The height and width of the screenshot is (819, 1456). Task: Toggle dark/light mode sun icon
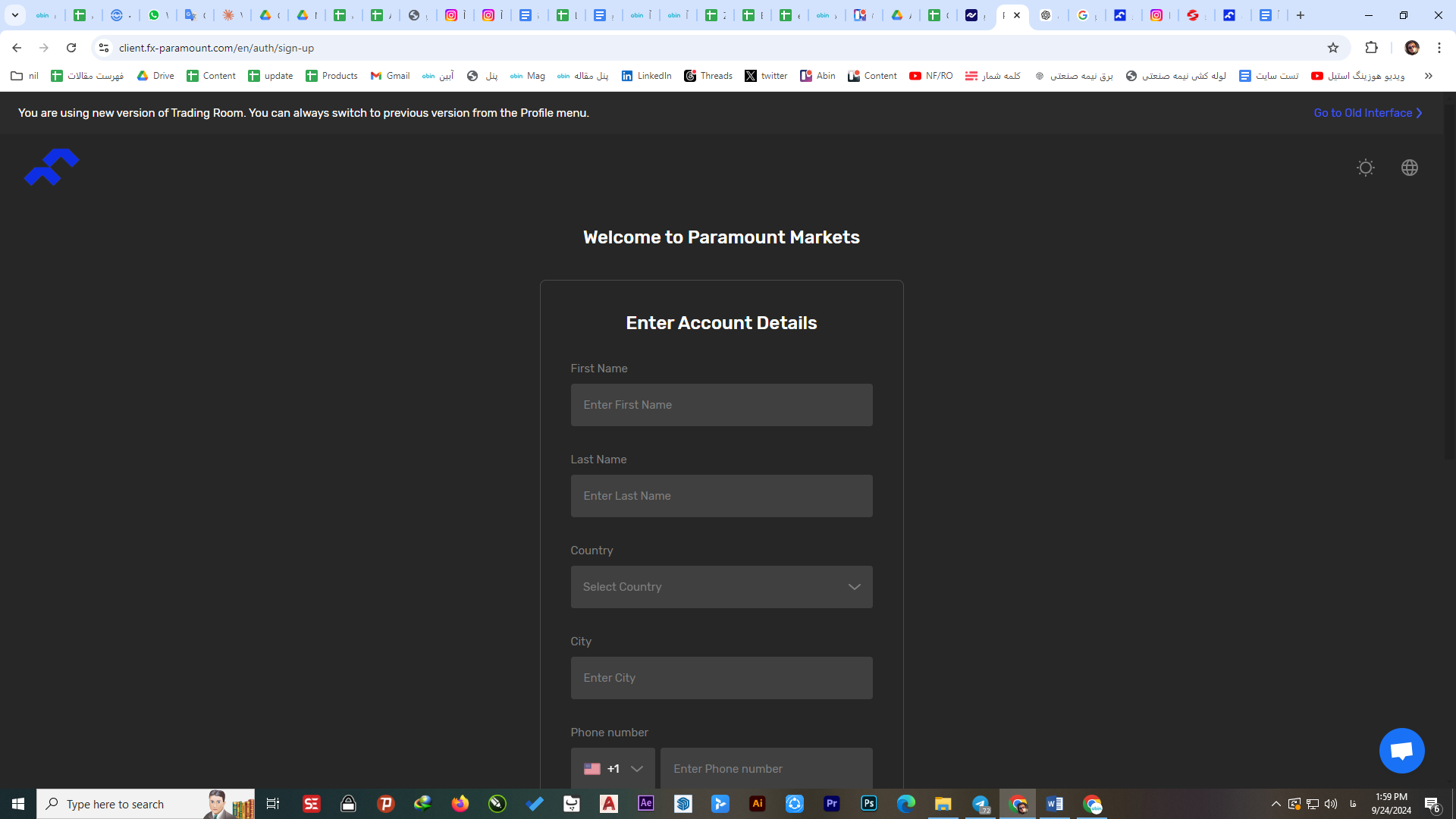(x=1365, y=167)
